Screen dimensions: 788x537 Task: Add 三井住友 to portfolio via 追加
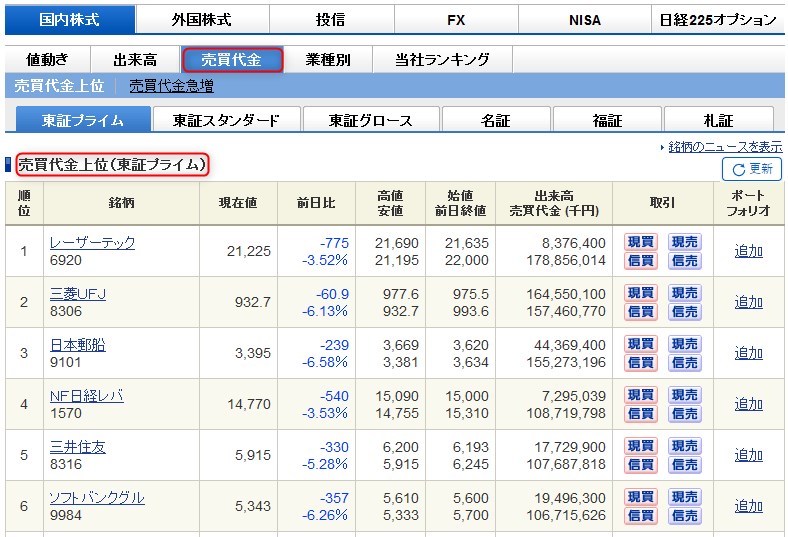[x=748, y=455]
